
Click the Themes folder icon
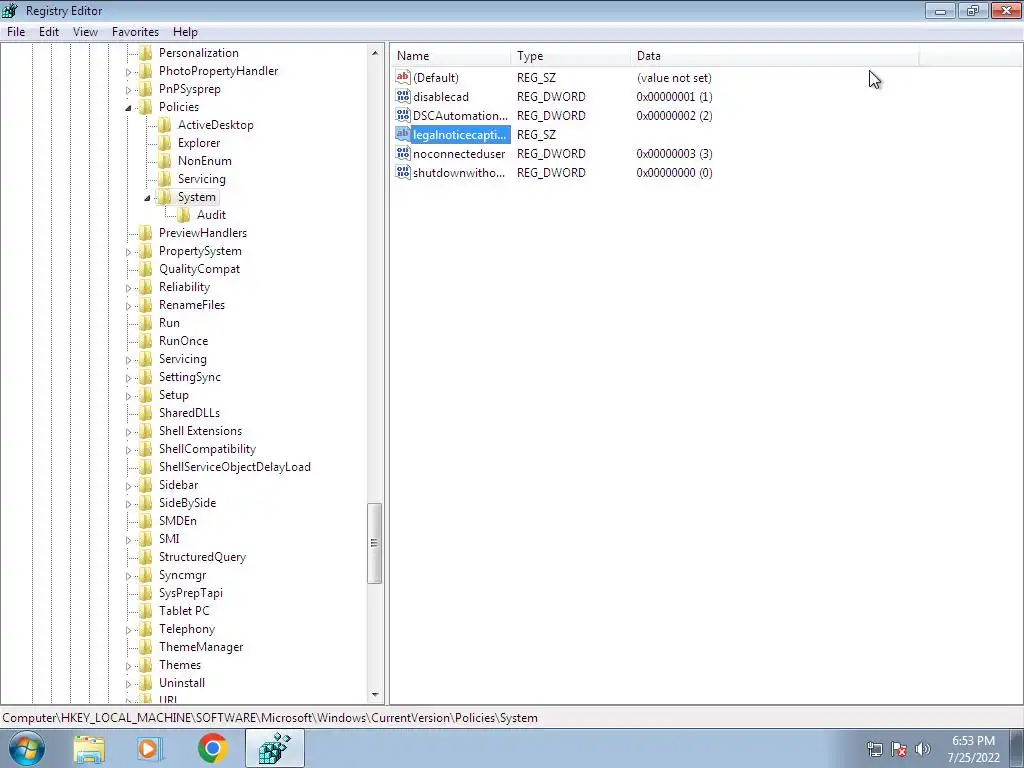[x=146, y=665]
